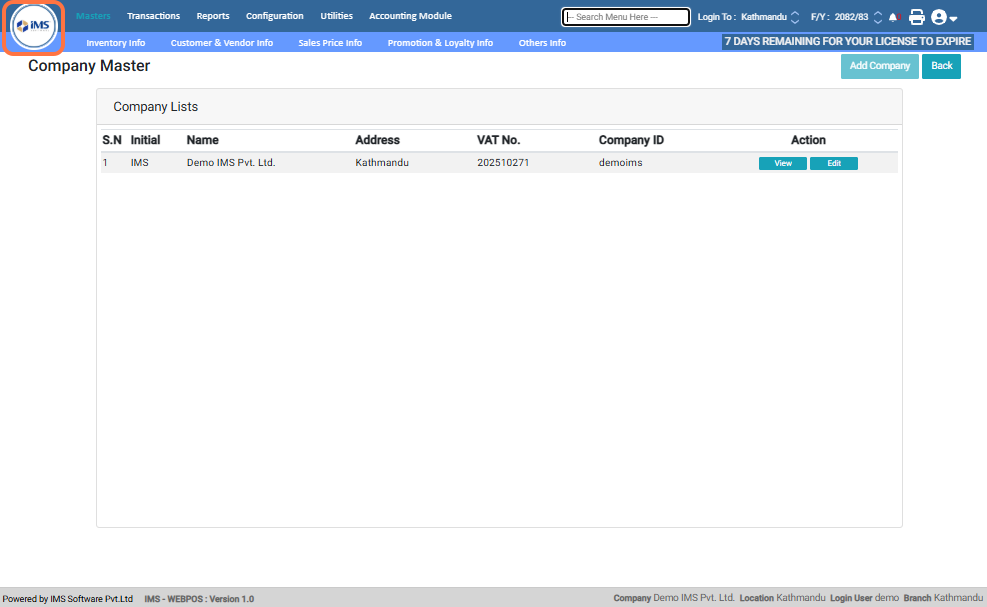Select Promotion & Loyalty Info submenu
Image resolution: width=987 pixels, height=607 pixels.
440,43
